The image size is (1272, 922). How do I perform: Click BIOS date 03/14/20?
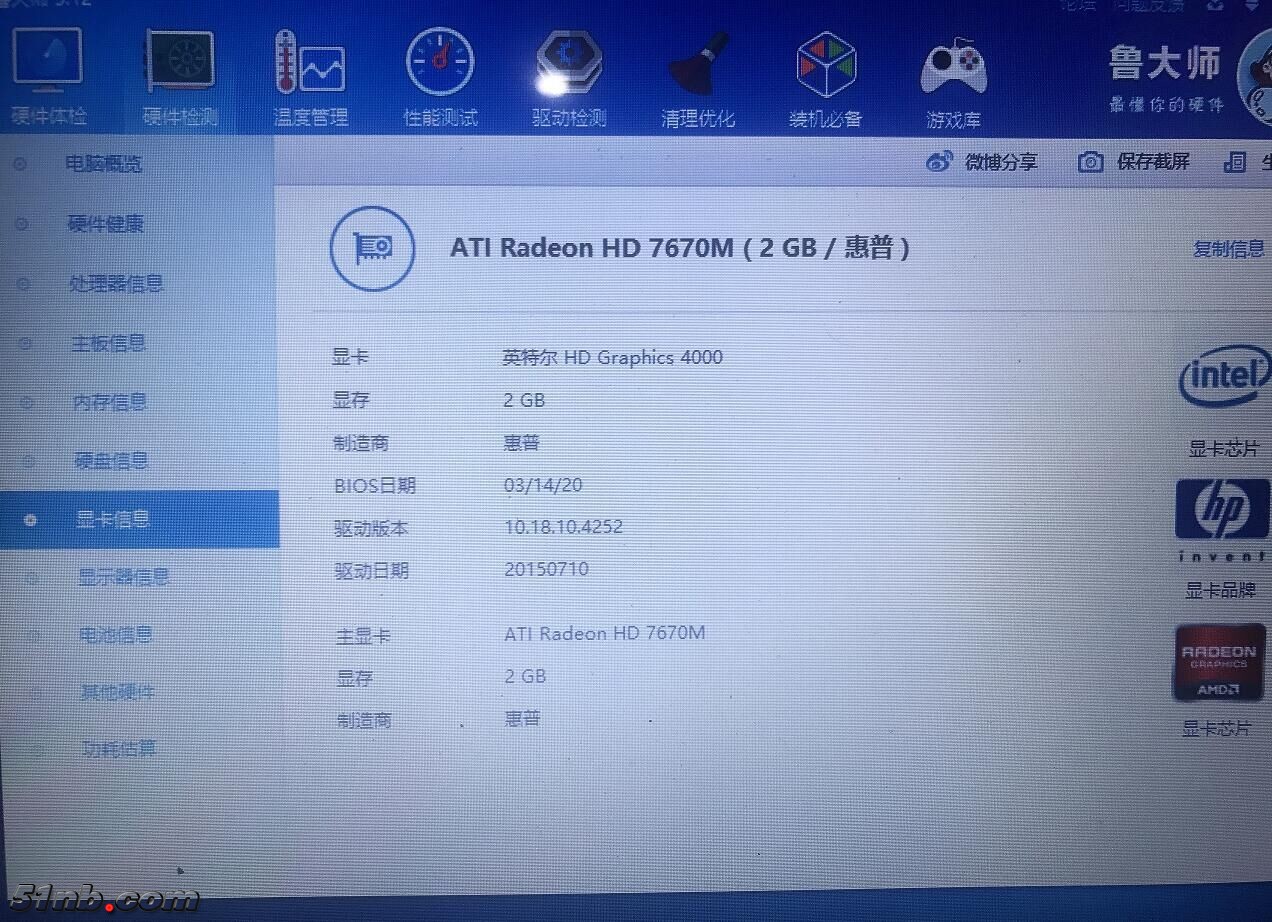543,485
